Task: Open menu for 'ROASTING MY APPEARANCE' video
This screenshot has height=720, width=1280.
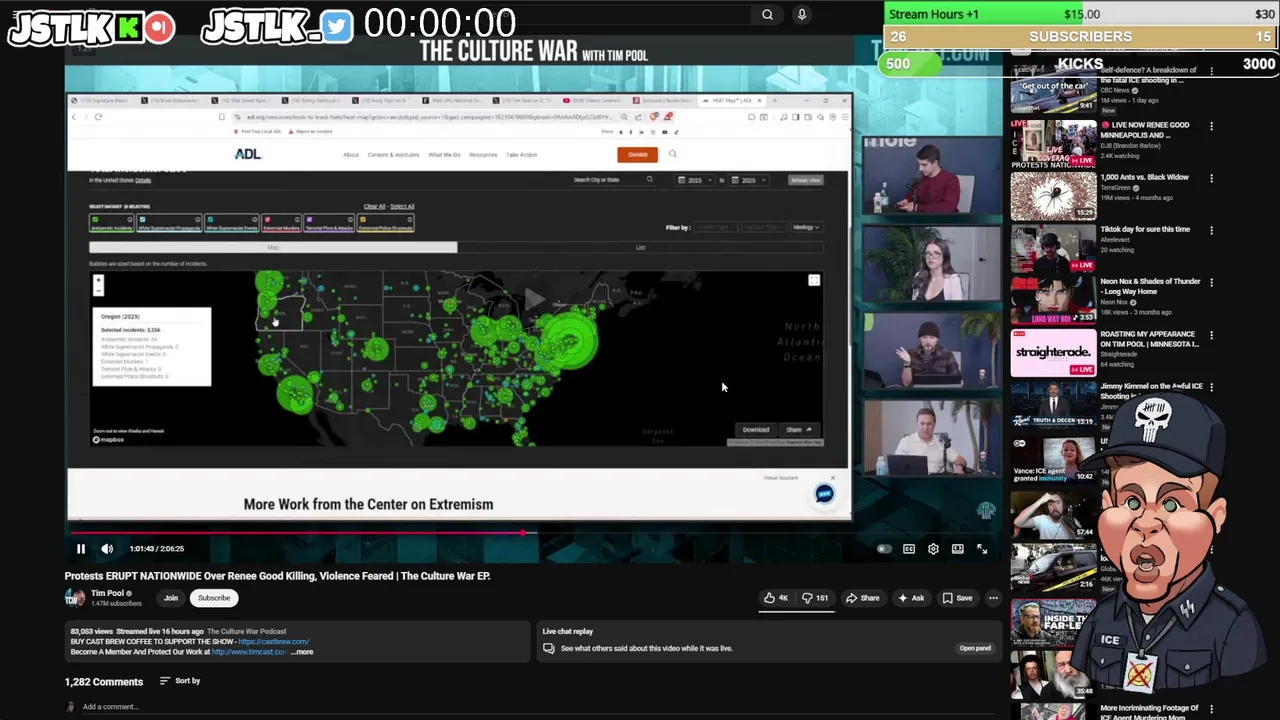Action: [1211, 336]
